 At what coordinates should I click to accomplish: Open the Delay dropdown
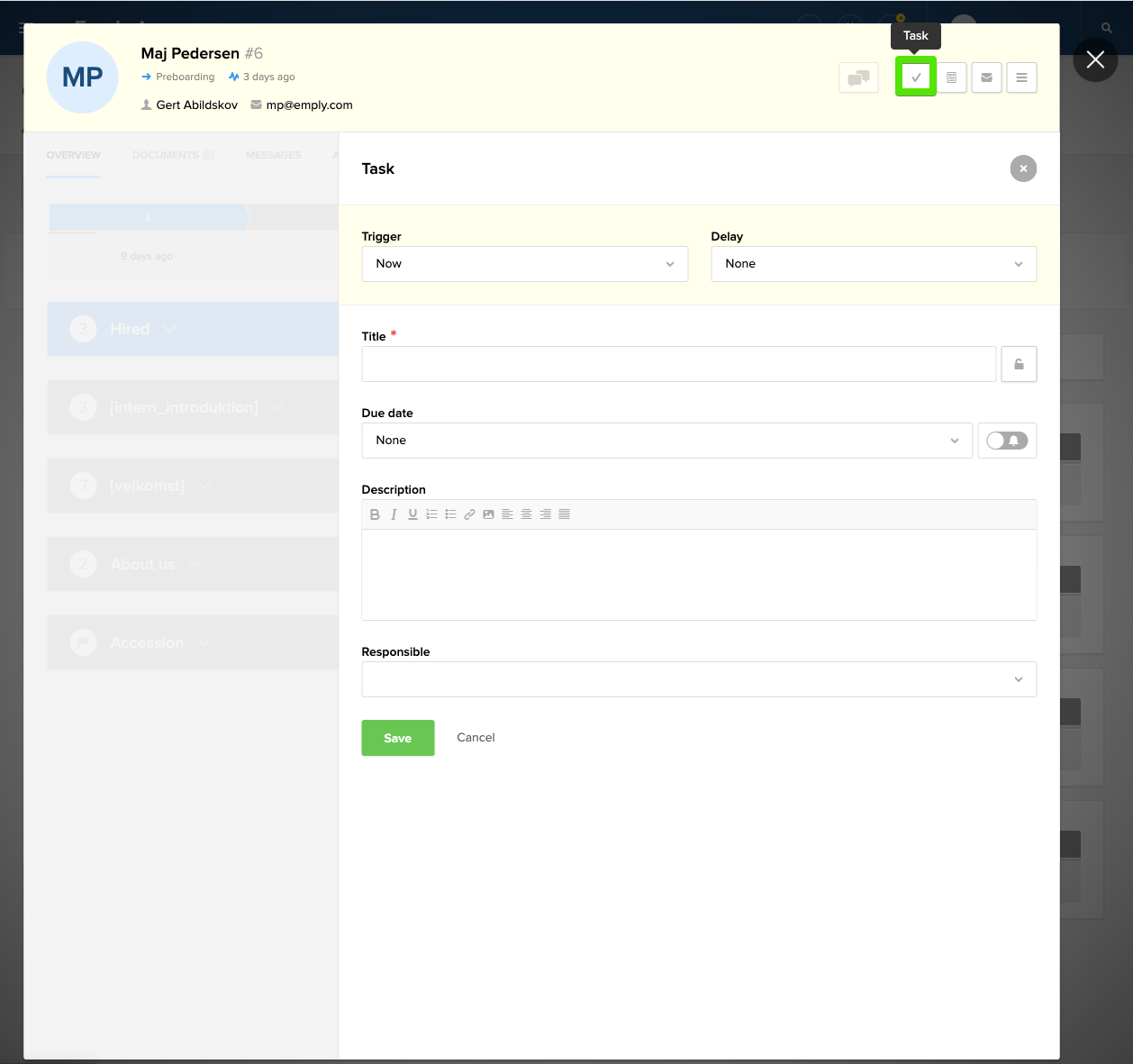coord(873,264)
